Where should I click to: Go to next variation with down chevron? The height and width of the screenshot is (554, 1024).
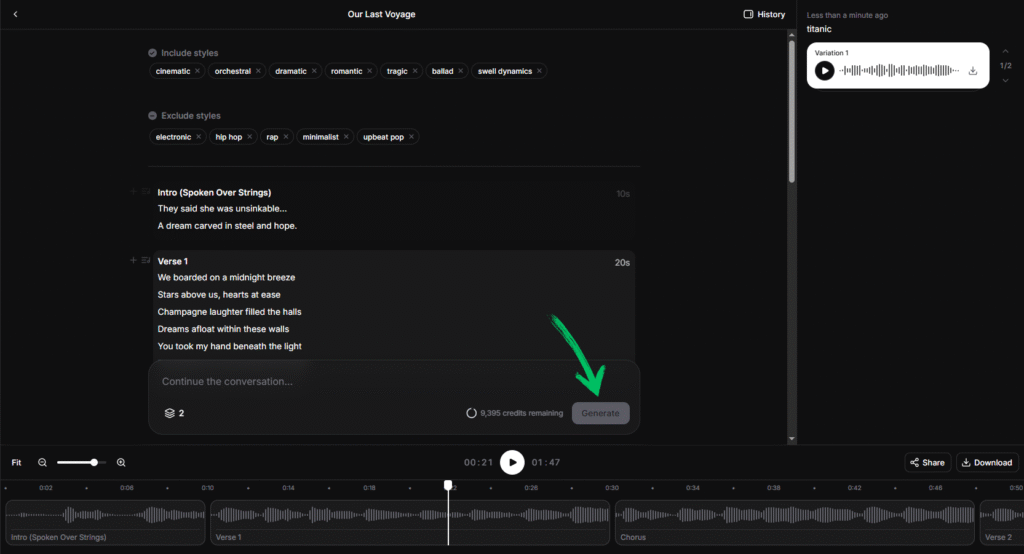tap(1005, 80)
